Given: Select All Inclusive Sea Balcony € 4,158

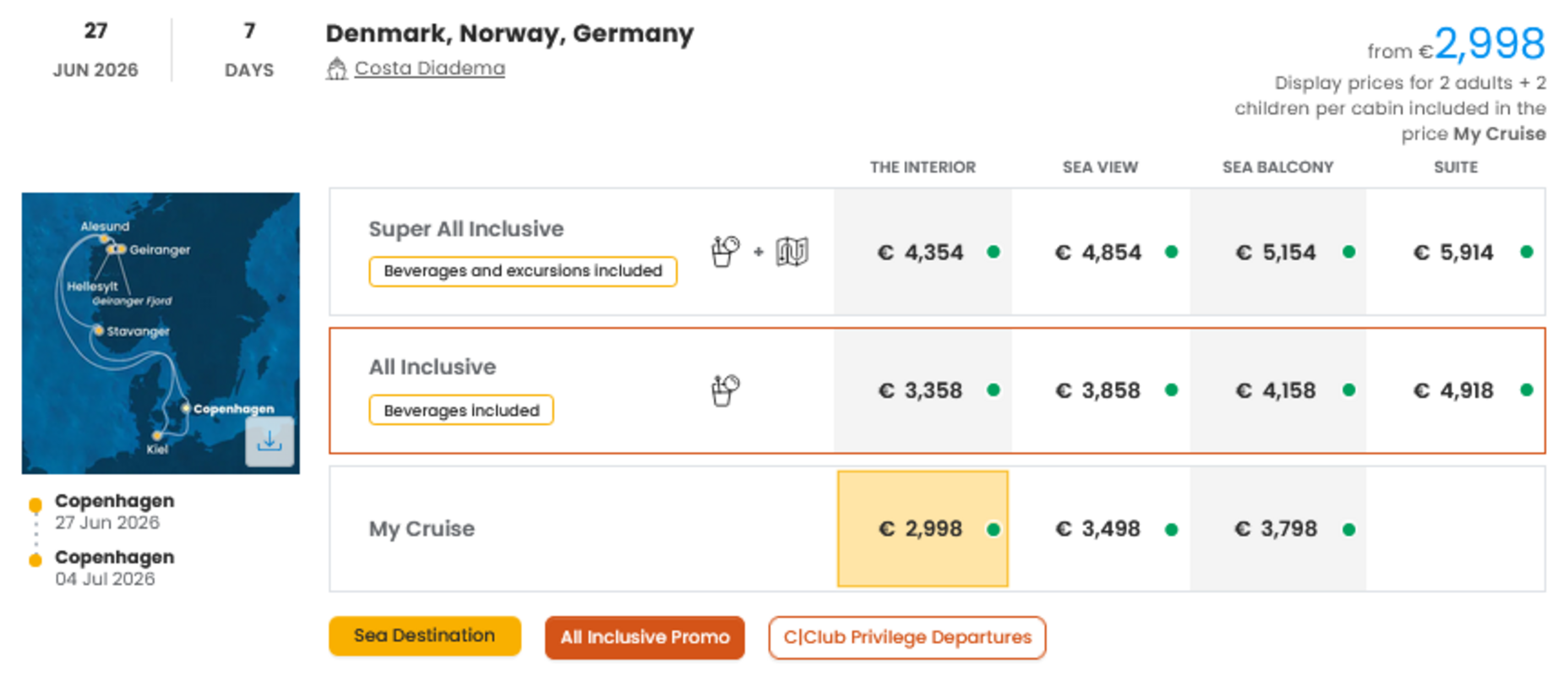Looking at the screenshot, I should point(1276,390).
